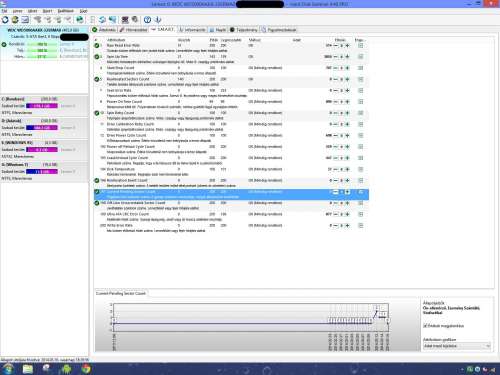Select the Reallocated Event Count row

231,183
